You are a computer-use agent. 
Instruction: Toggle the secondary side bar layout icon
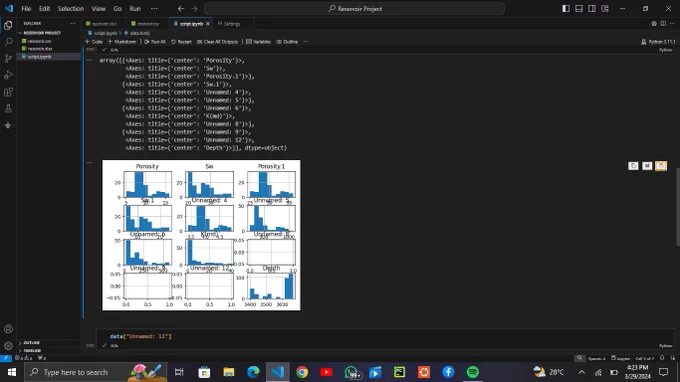(592, 9)
